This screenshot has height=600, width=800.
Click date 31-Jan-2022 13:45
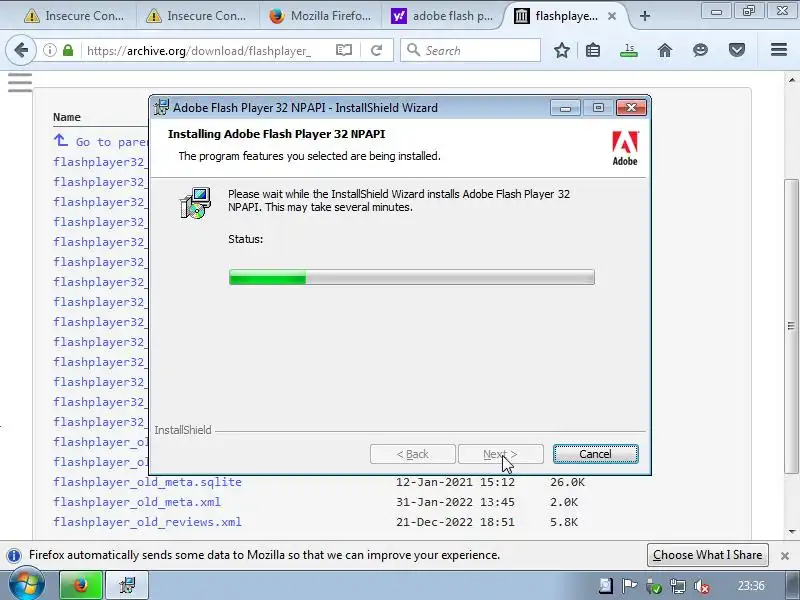click(455, 502)
